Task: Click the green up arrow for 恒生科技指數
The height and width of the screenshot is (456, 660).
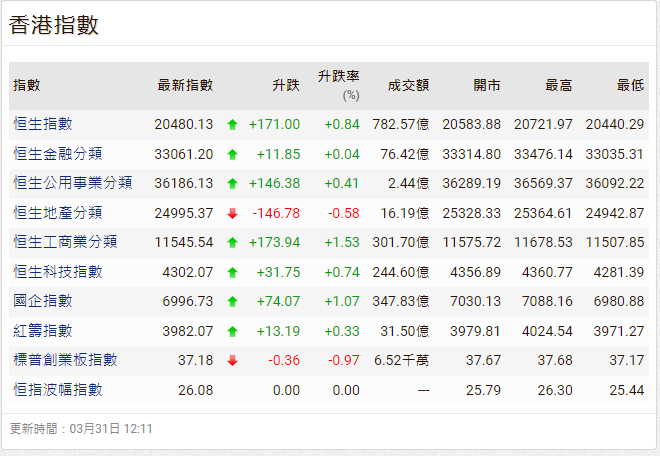Action: point(232,272)
